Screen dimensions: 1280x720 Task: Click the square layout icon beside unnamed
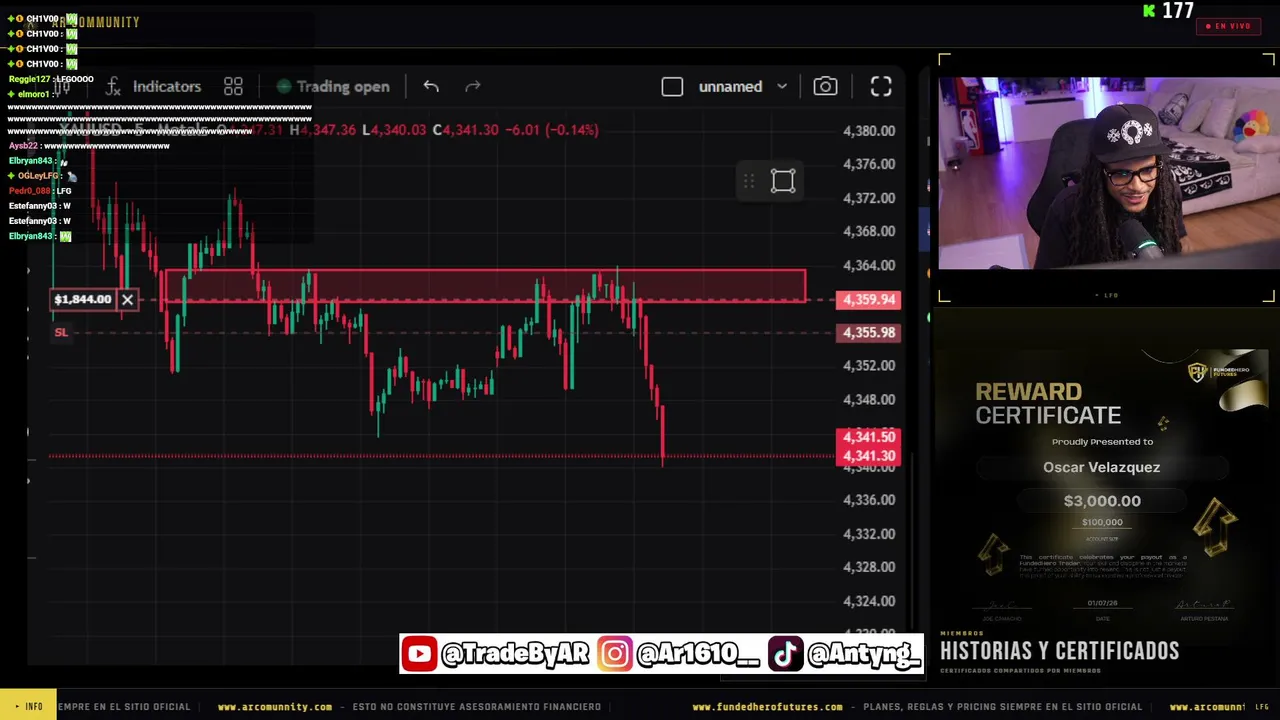pos(672,87)
